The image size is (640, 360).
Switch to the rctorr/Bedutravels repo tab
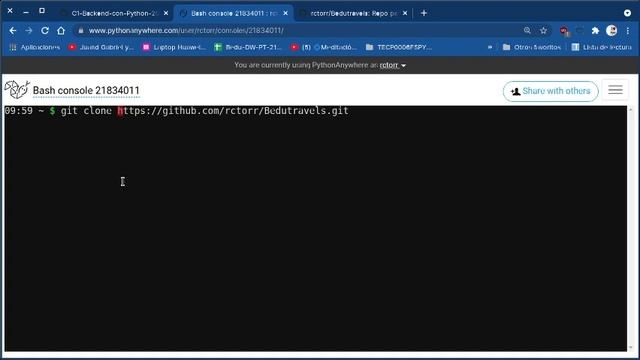[353, 13]
